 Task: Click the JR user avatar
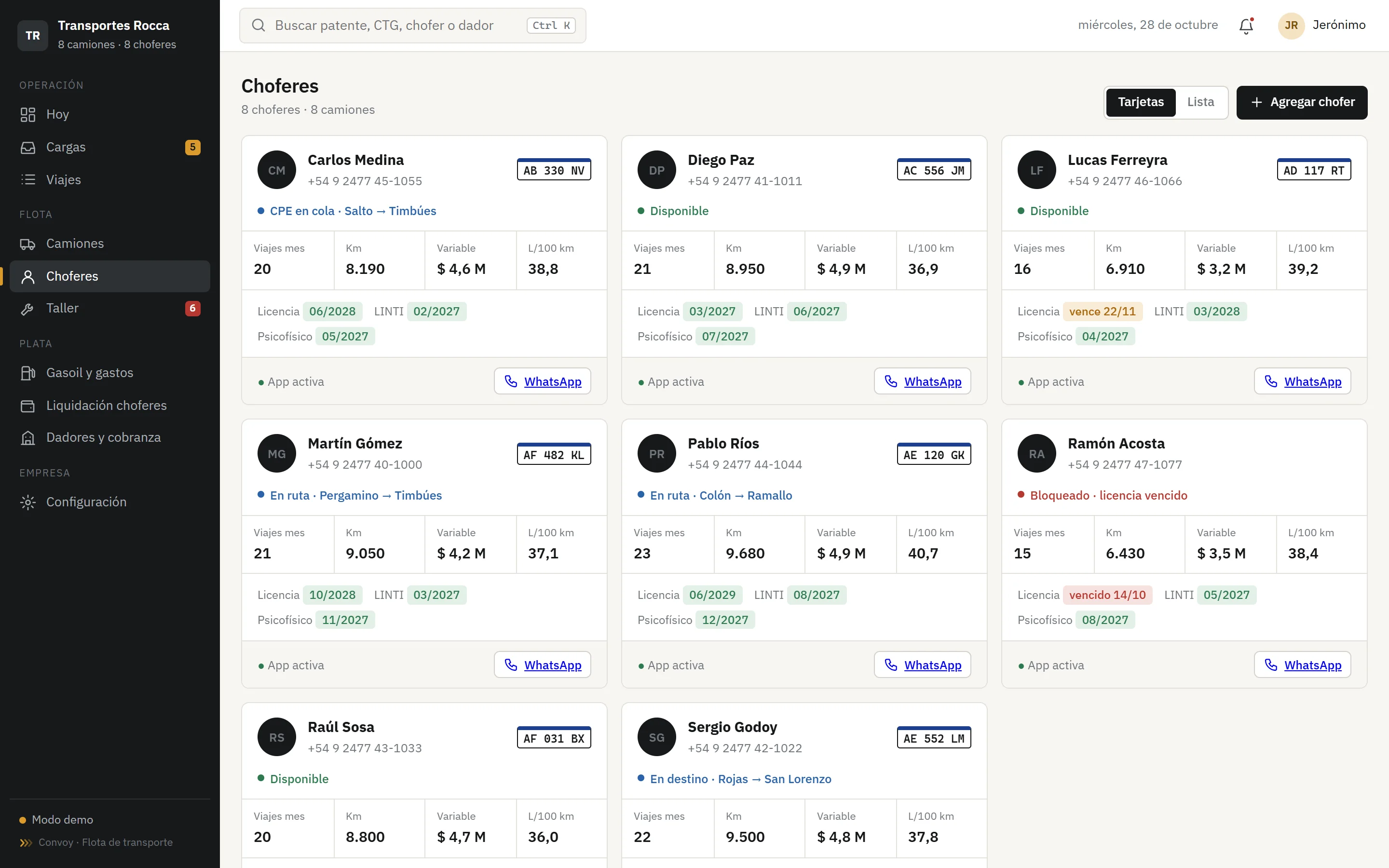[1291, 25]
